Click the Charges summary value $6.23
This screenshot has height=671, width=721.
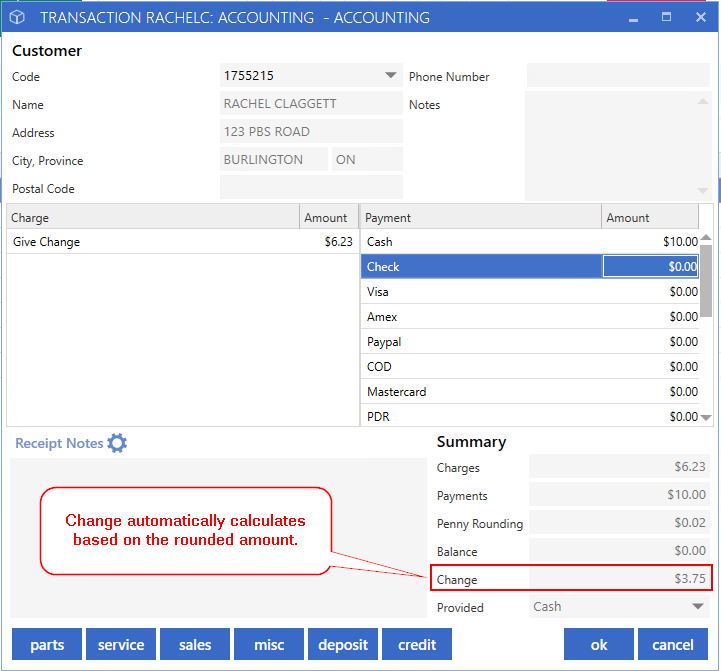pos(619,466)
